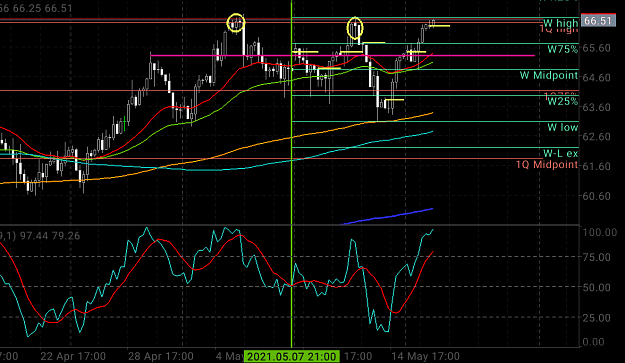Click the "14 May 17:00" time axis label
The width and height of the screenshot is (625, 363).
click(x=425, y=356)
